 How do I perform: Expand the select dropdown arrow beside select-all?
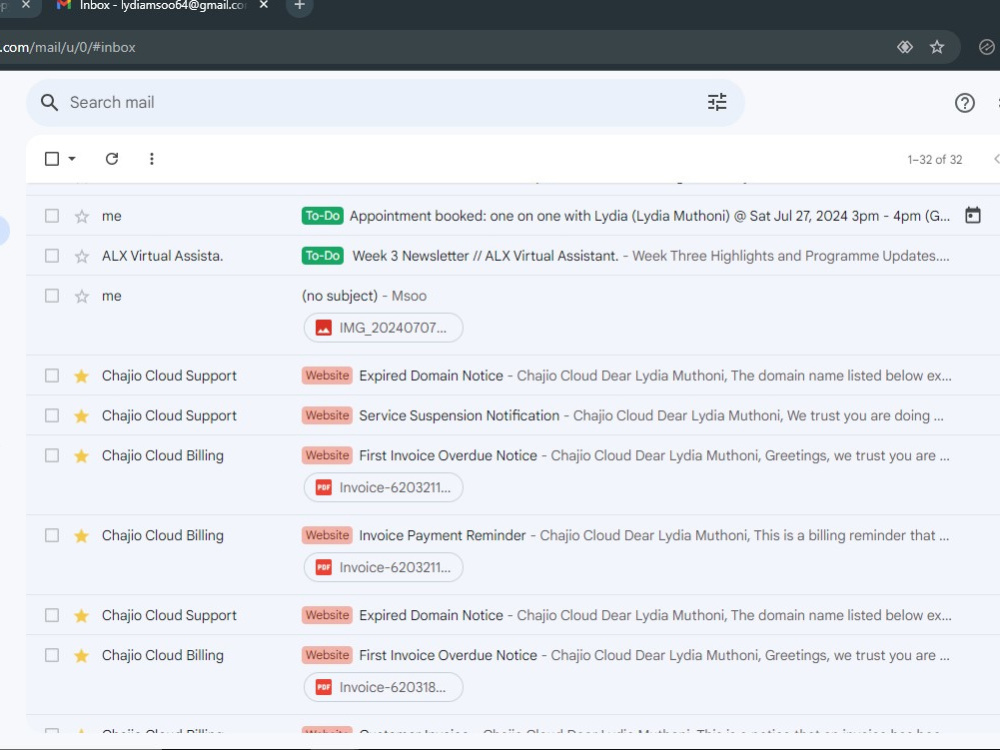pos(72,159)
